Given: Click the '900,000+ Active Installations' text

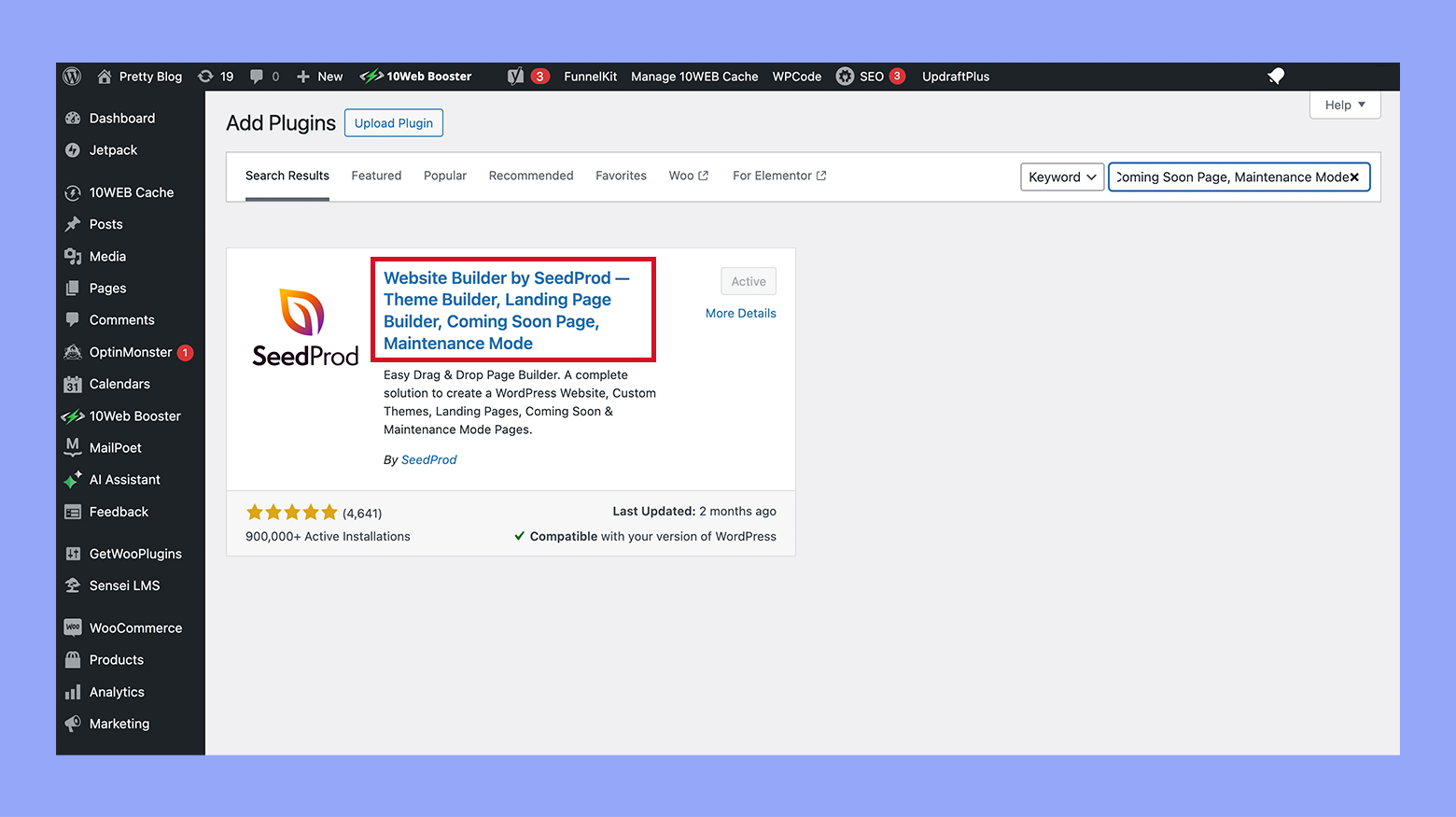Looking at the screenshot, I should pyautogui.click(x=328, y=537).
